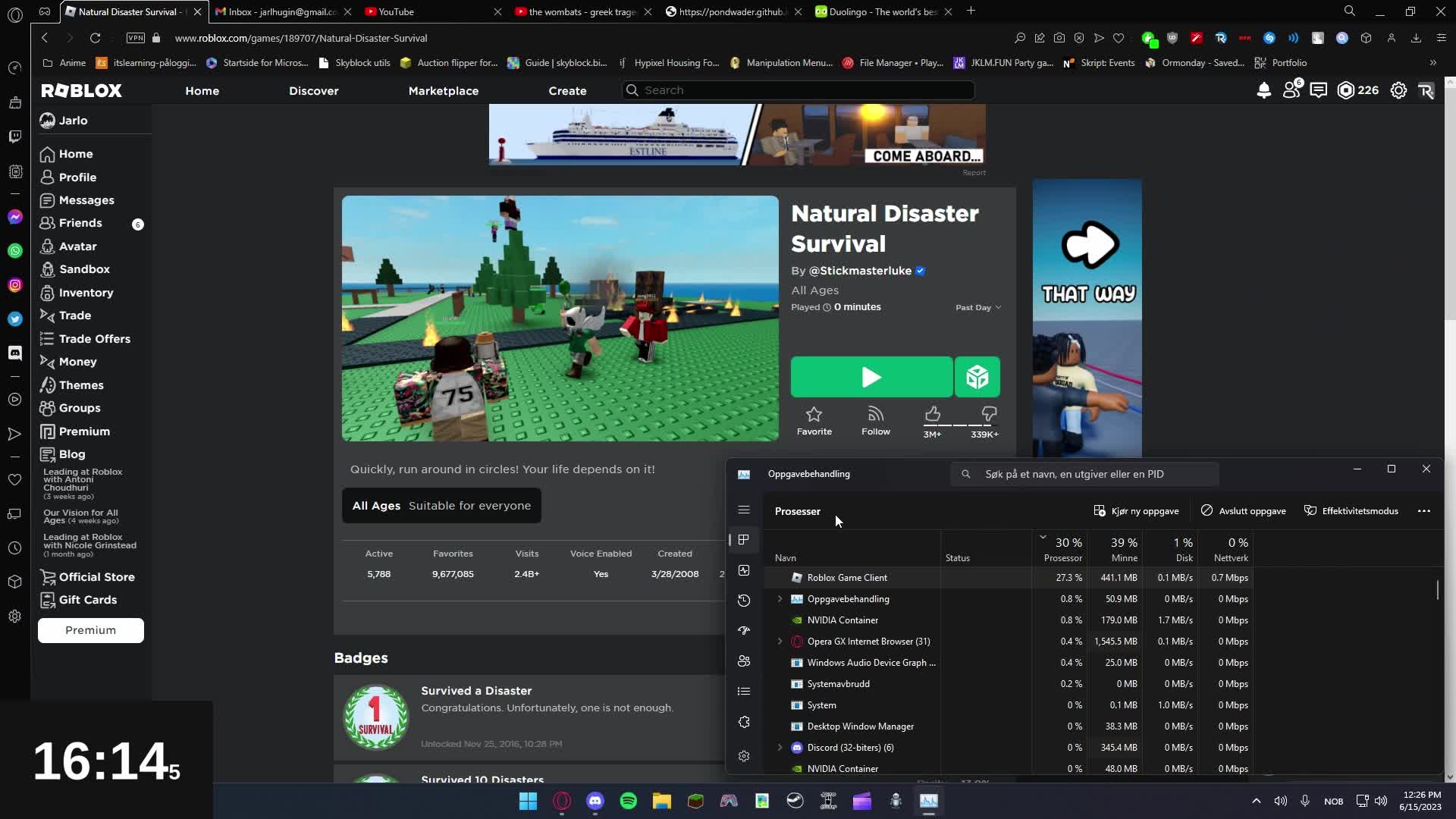The image size is (1456, 819).
Task: Expand the Opera GX Internet Browser process tree
Action: click(780, 641)
